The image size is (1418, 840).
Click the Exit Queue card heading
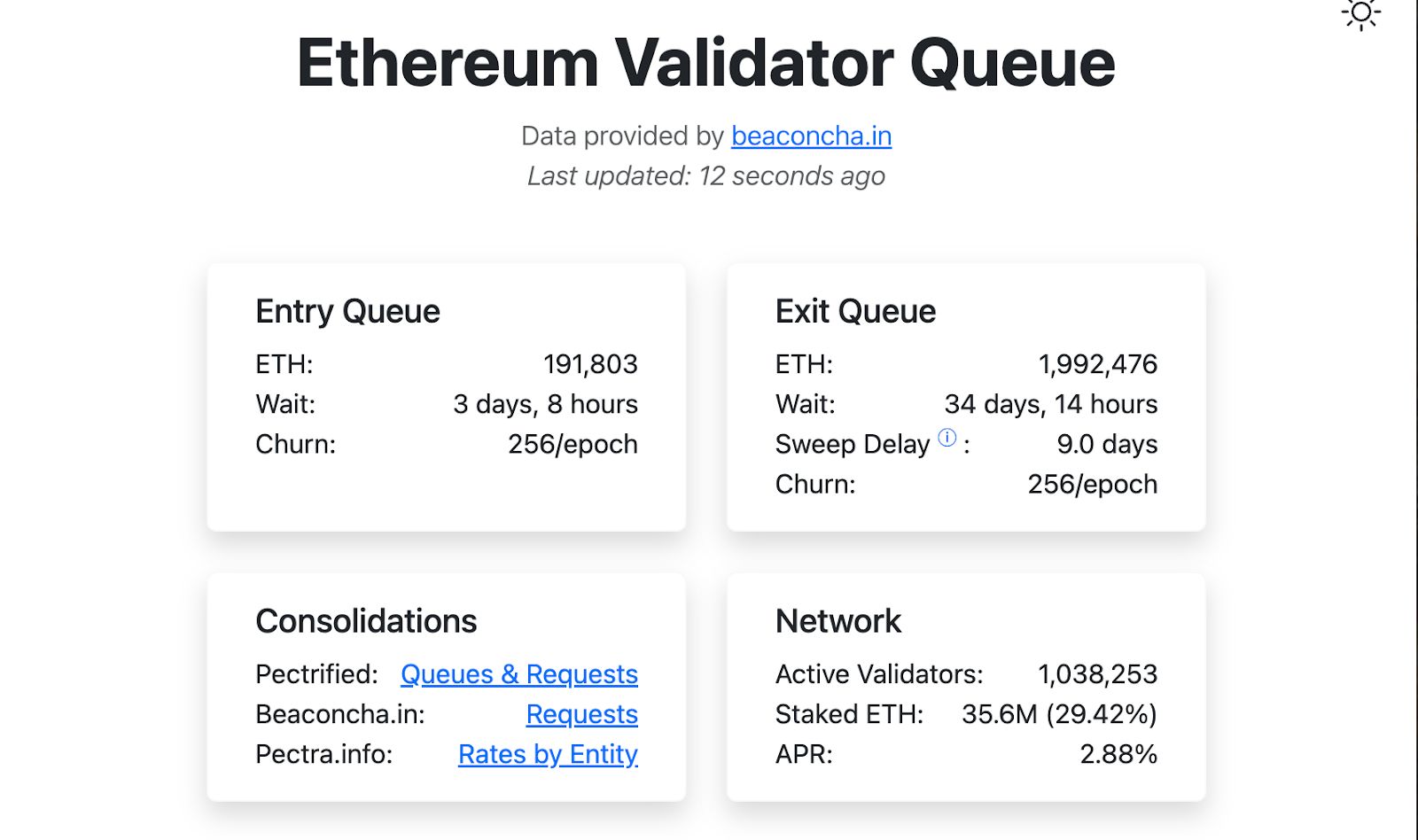(855, 311)
